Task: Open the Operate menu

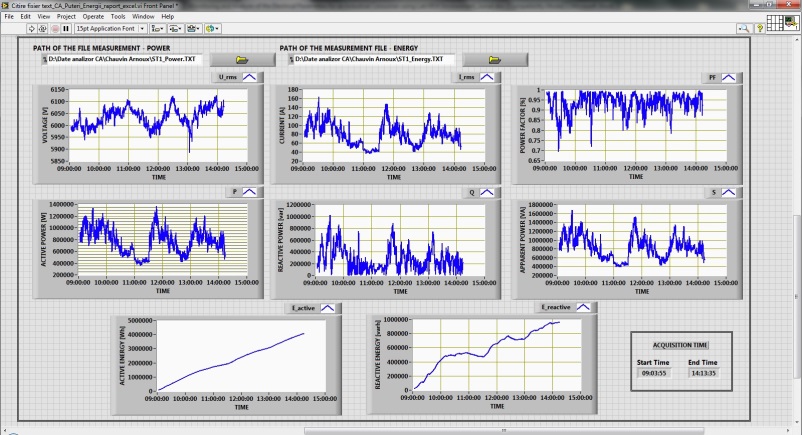Action: [91, 17]
